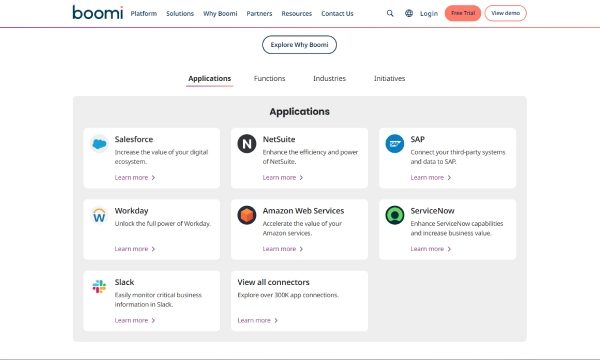Switch to the Industries tab
The height and width of the screenshot is (360, 600).
click(329, 78)
